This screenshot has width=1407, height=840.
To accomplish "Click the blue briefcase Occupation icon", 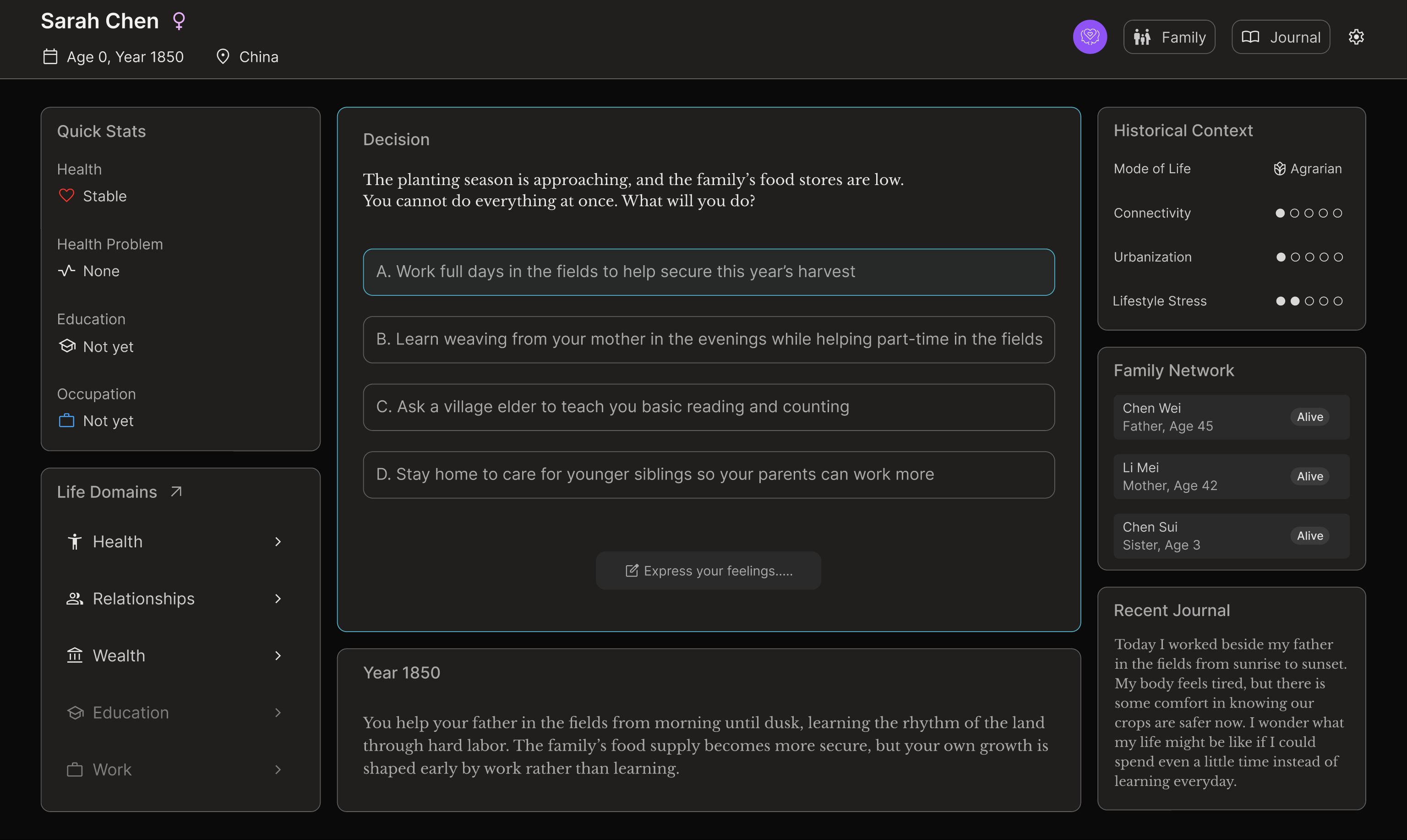I will (x=67, y=420).
